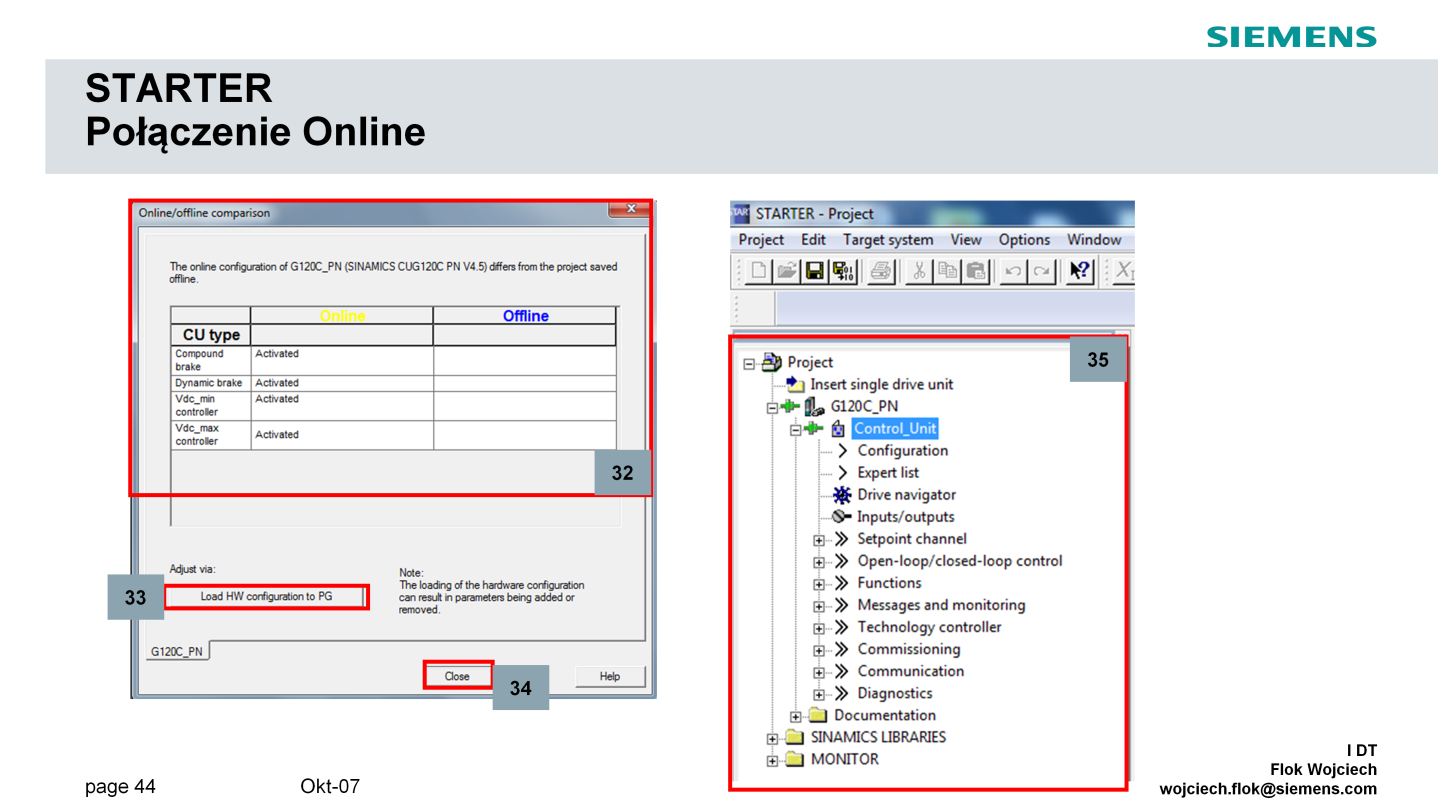Click the CU type row header
Image resolution: width=1438 pixels, height=809 pixels.
point(211,335)
